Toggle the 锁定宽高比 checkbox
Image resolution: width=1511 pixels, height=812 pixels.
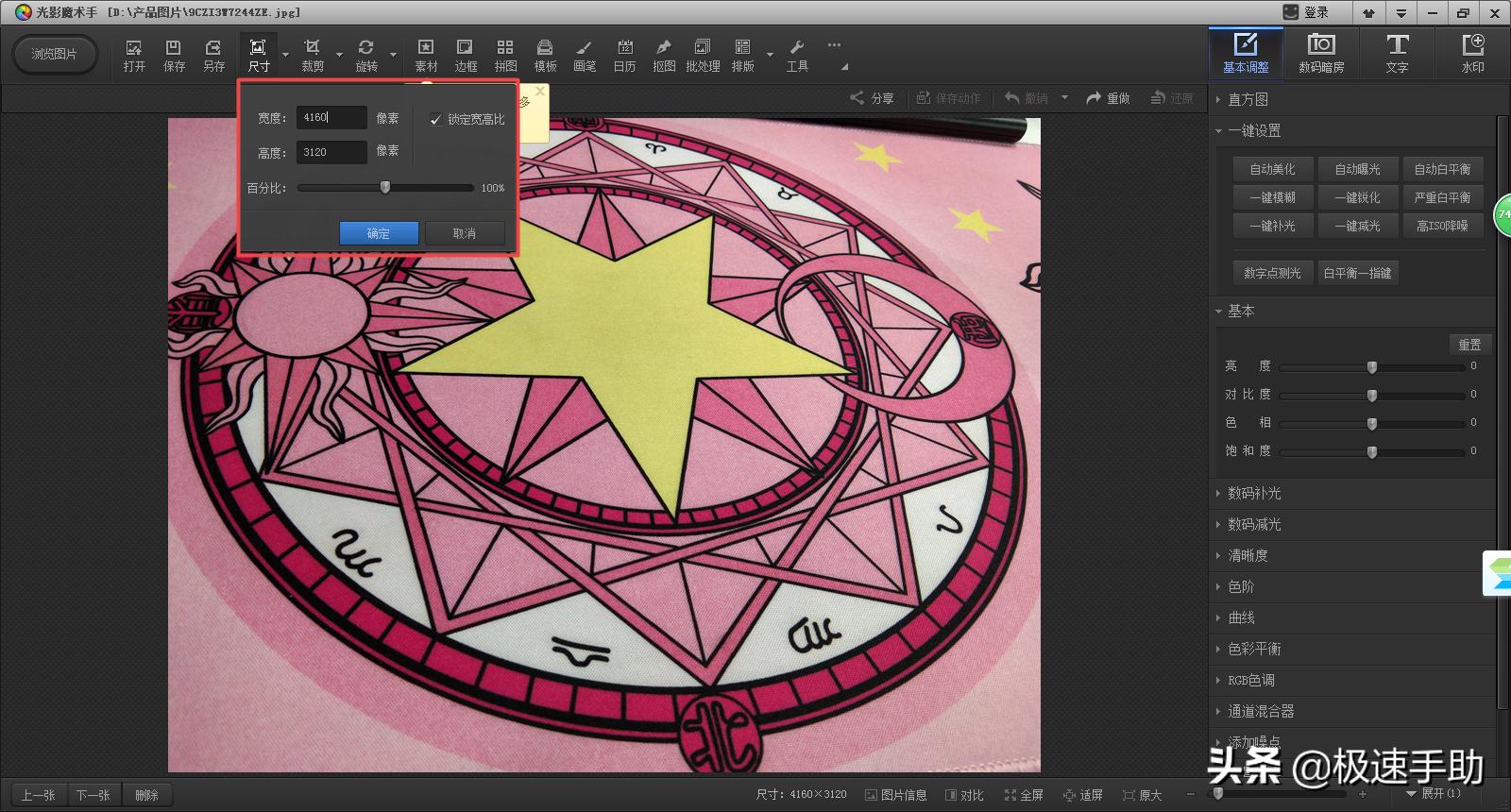pos(435,119)
